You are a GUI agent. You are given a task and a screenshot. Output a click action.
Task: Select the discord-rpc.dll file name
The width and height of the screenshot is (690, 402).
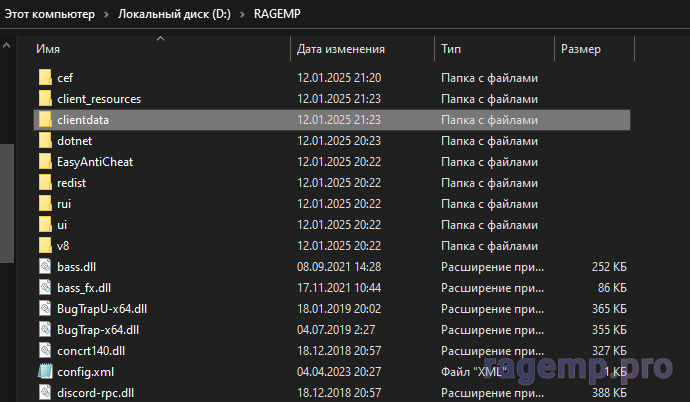tap(95, 393)
